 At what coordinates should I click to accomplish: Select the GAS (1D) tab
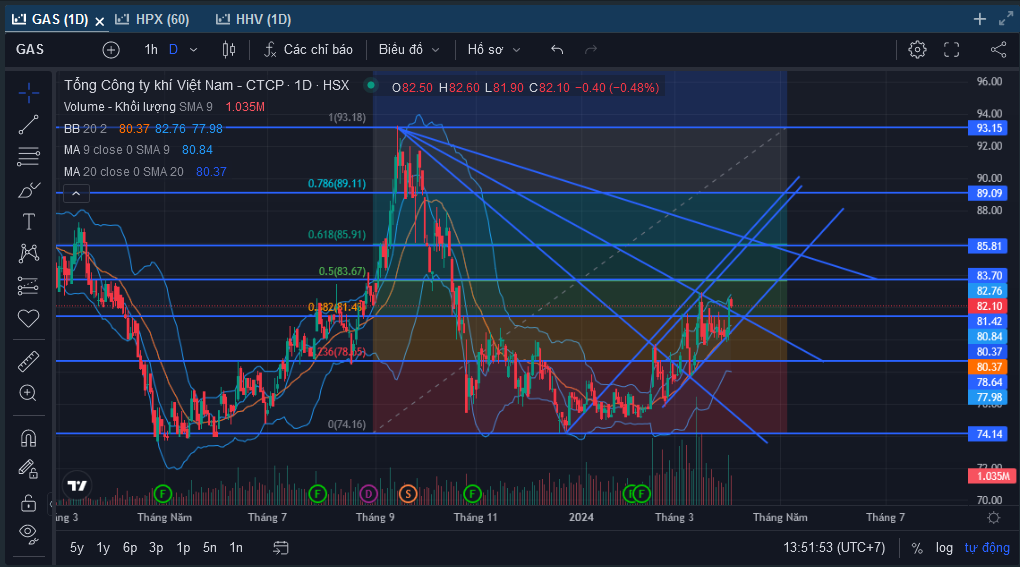[x=51, y=20]
